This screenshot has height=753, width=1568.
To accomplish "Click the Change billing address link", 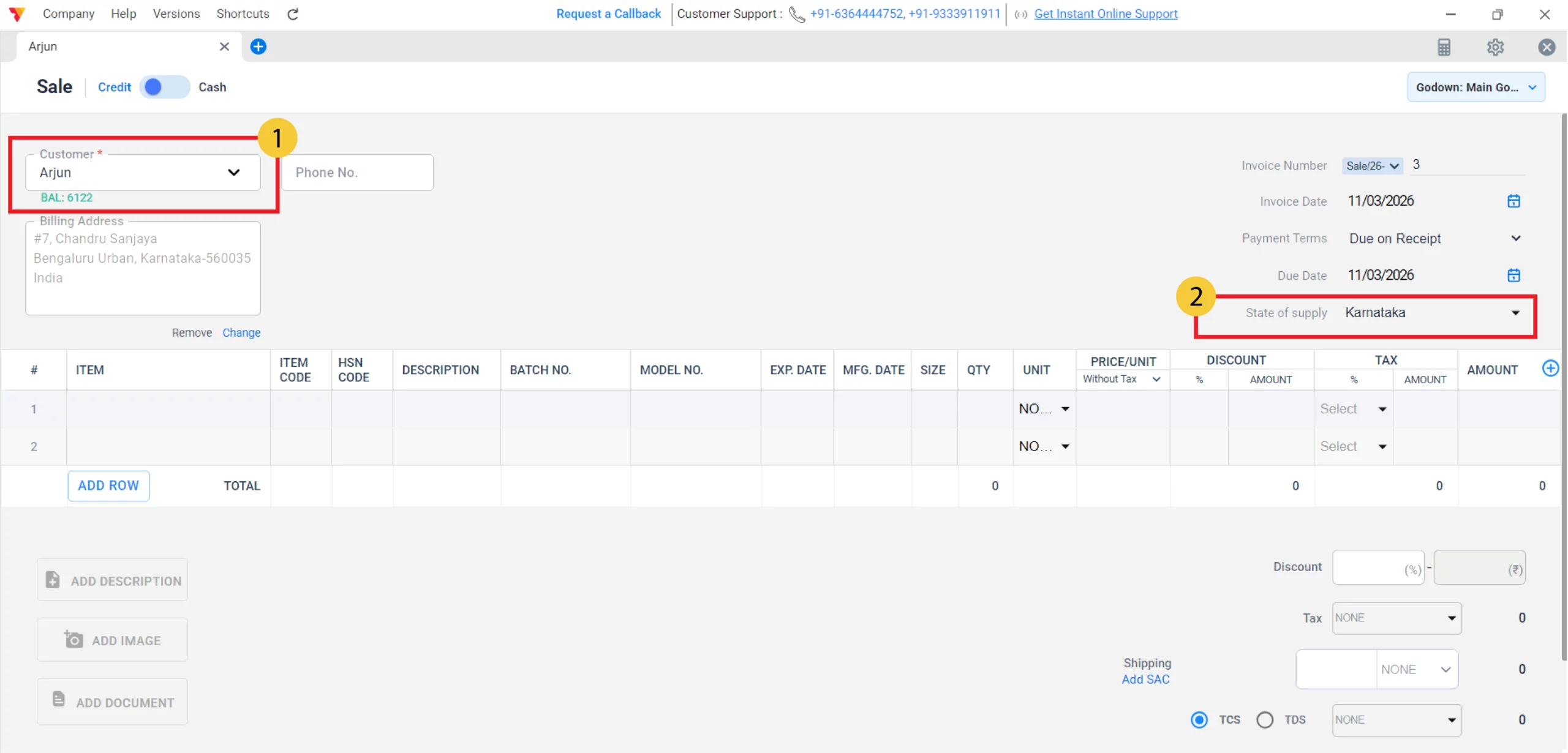I will pos(241,332).
